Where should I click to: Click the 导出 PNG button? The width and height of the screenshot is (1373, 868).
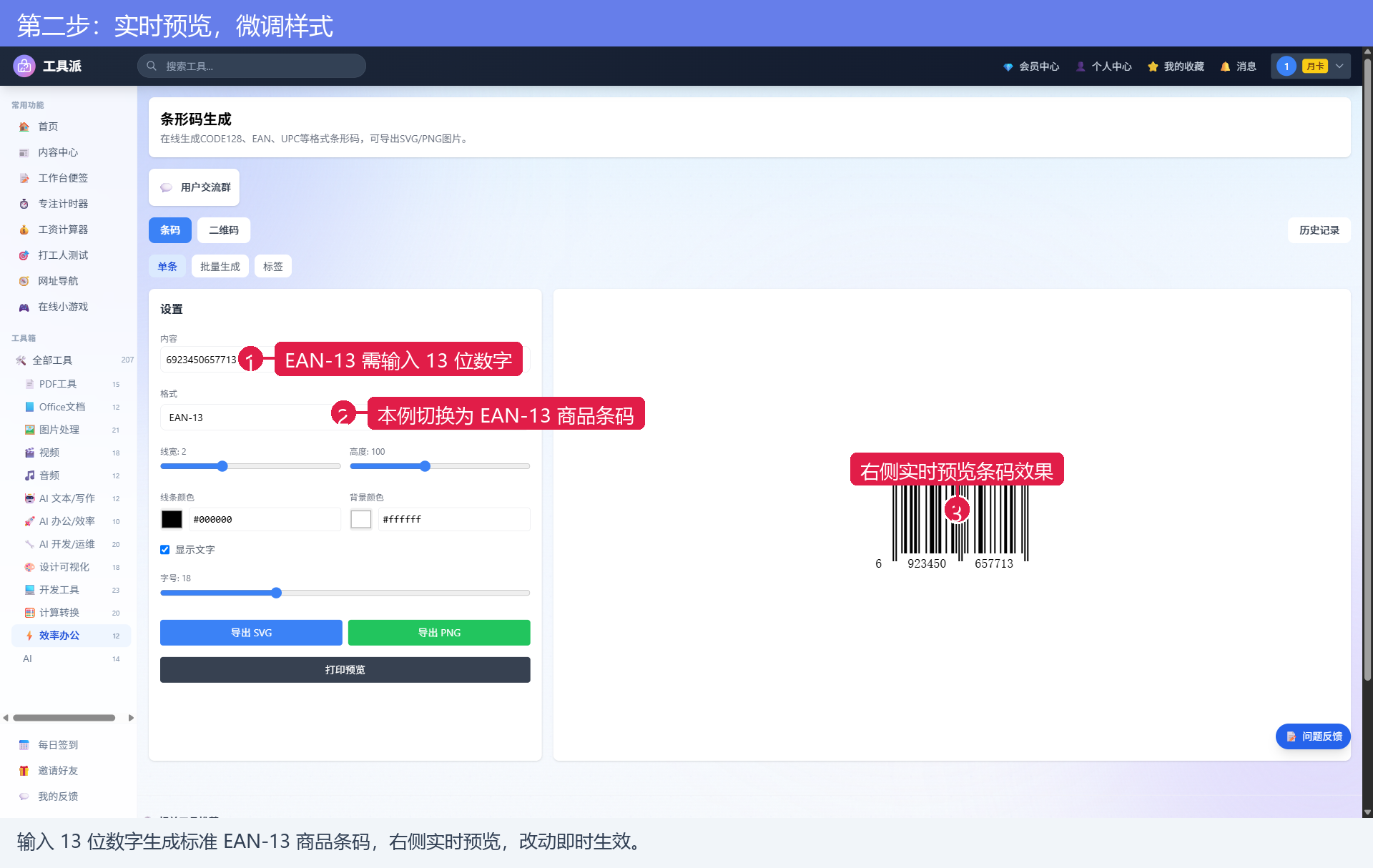(439, 633)
